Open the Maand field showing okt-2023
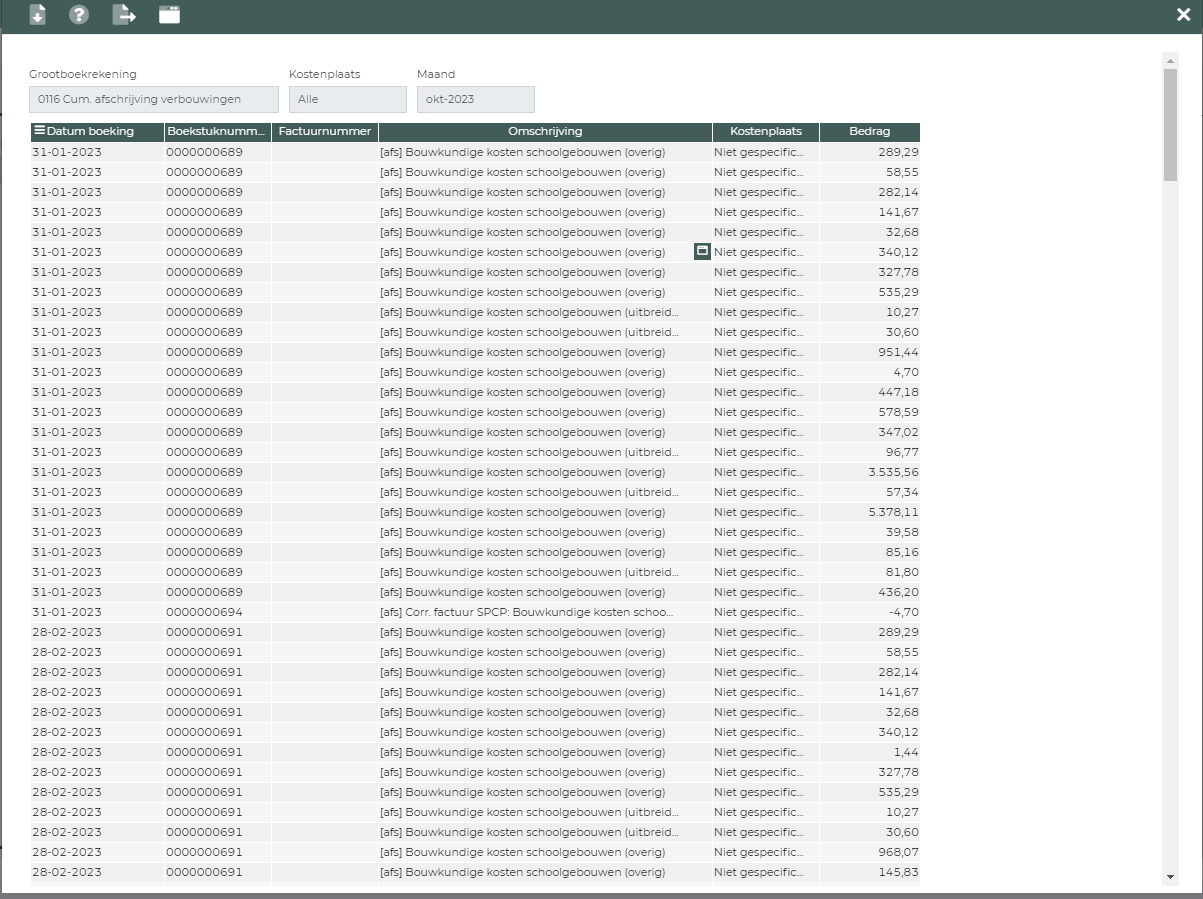The height and width of the screenshot is (899, 1203). point(475,100)
